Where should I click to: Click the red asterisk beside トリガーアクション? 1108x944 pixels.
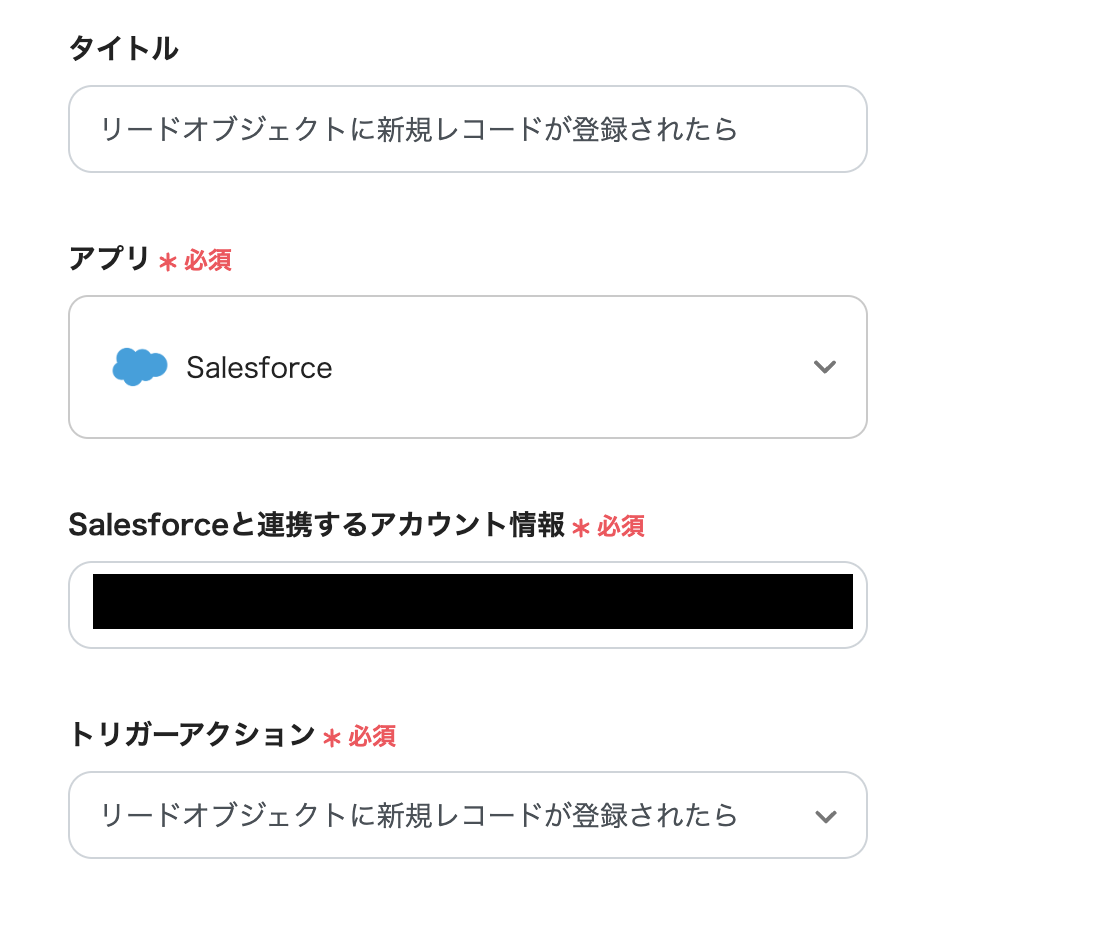332,738
